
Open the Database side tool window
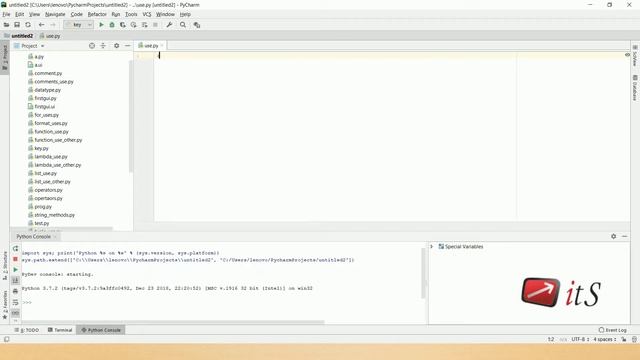635,88
